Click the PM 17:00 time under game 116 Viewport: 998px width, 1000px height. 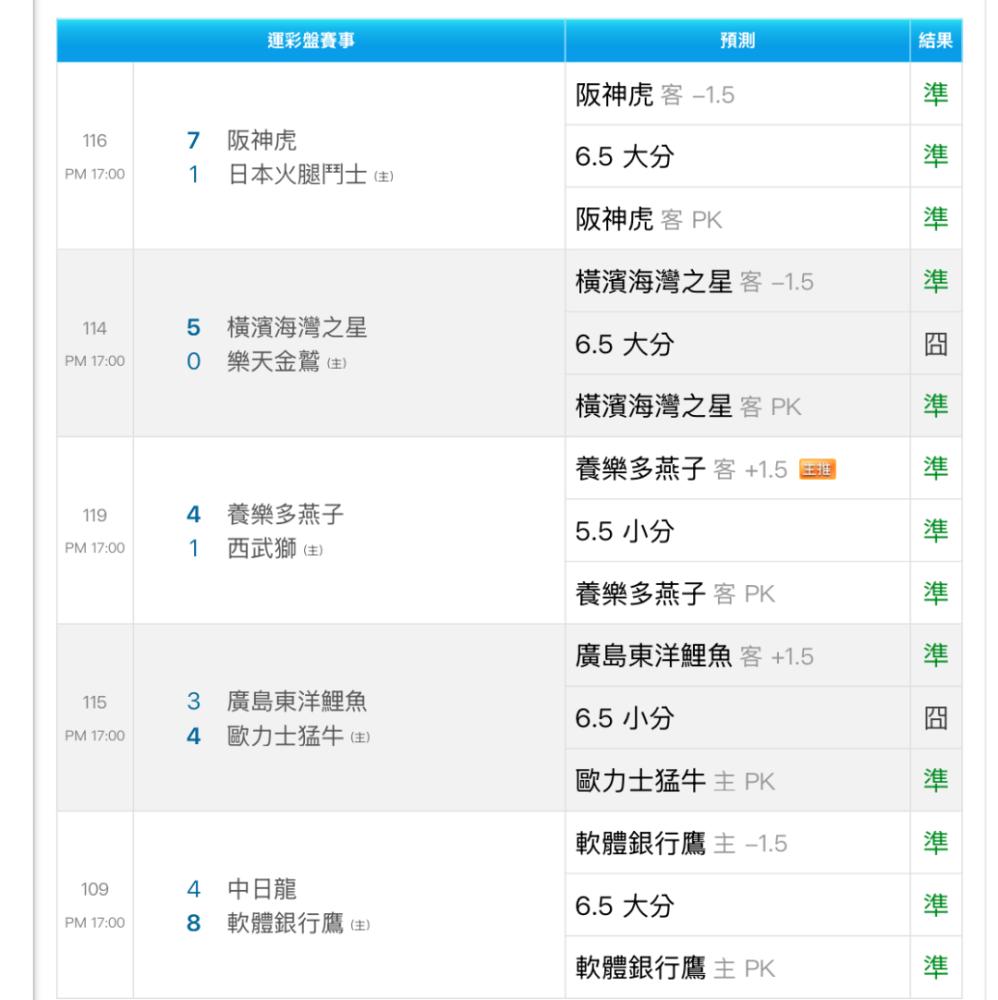pyautogui.click(x=94, y=174)
